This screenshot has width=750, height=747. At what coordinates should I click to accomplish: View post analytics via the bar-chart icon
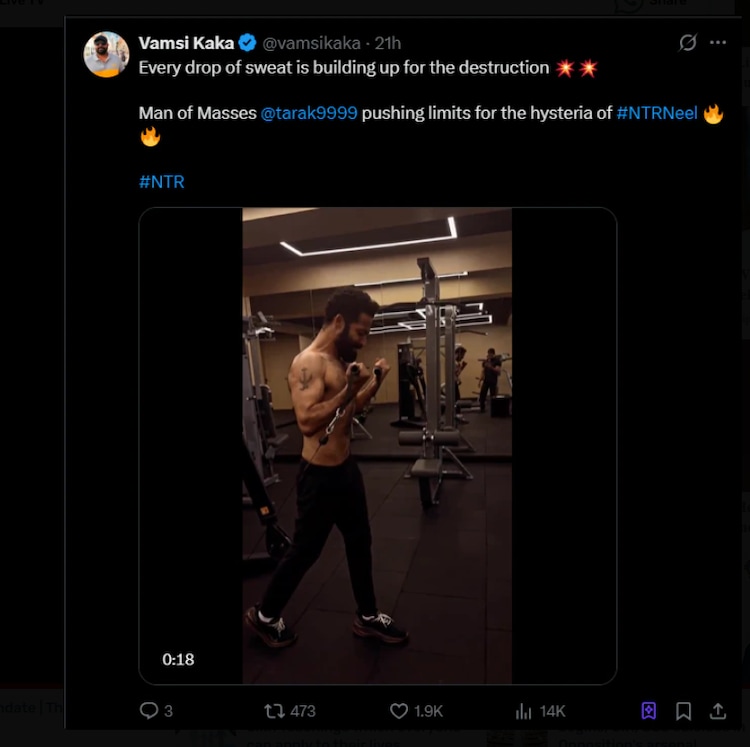[524, 711]
